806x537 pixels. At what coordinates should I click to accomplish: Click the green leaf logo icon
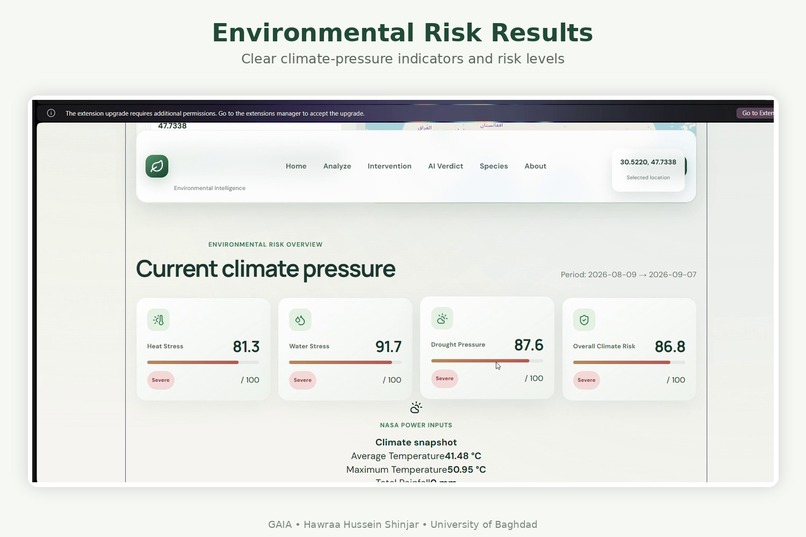coord(157,166)
